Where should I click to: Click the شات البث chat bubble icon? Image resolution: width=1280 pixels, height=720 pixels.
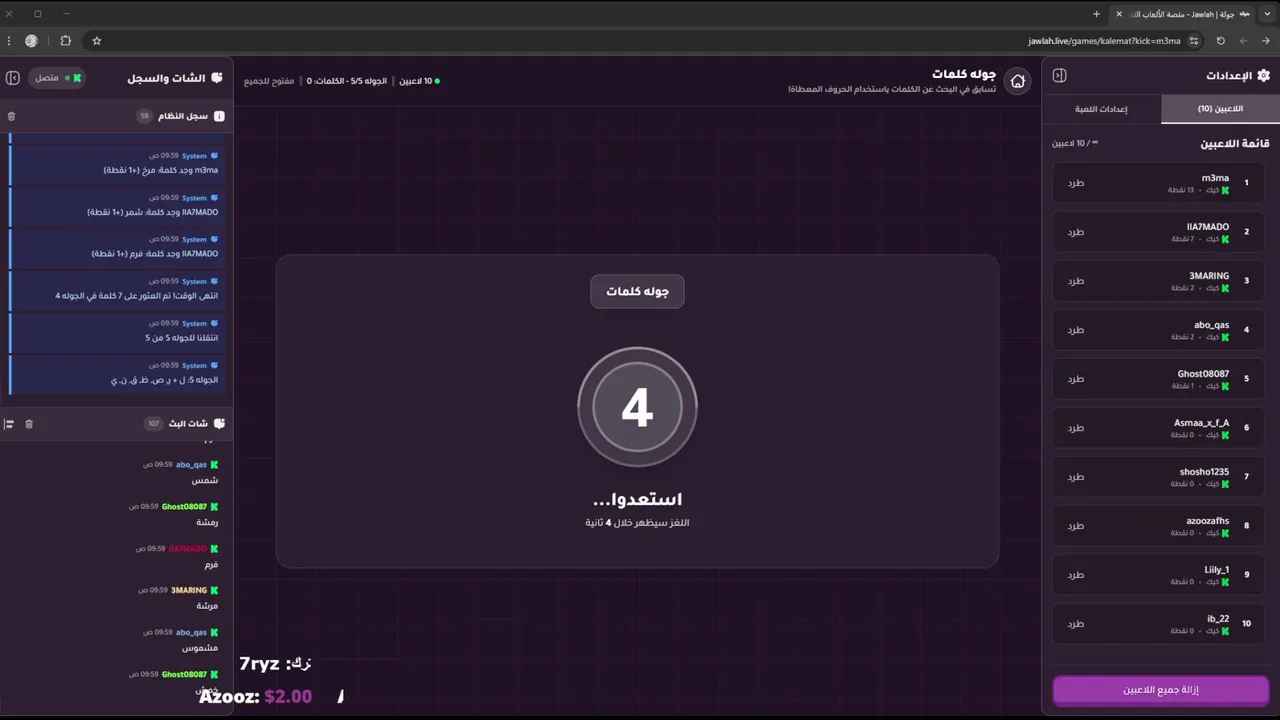click(219, 424)
